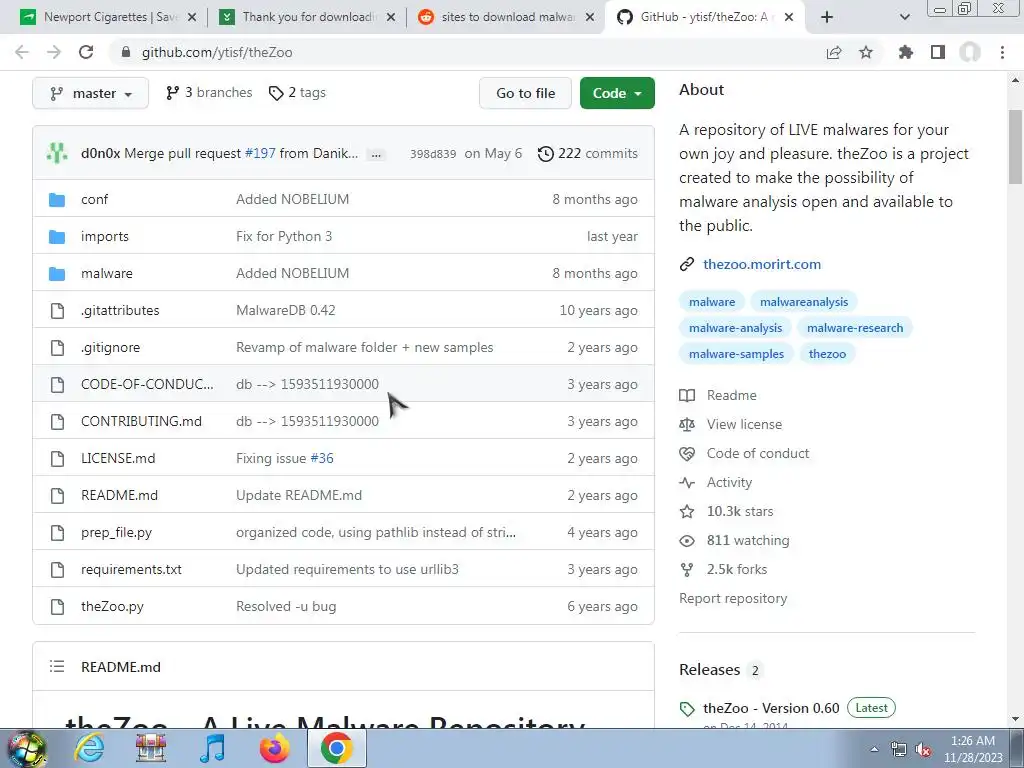
Task: View the 222 commits history
Action: 588,153
